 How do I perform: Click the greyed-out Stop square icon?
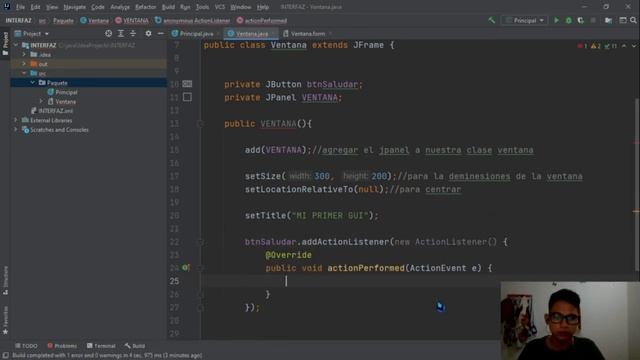pos(593,20)
